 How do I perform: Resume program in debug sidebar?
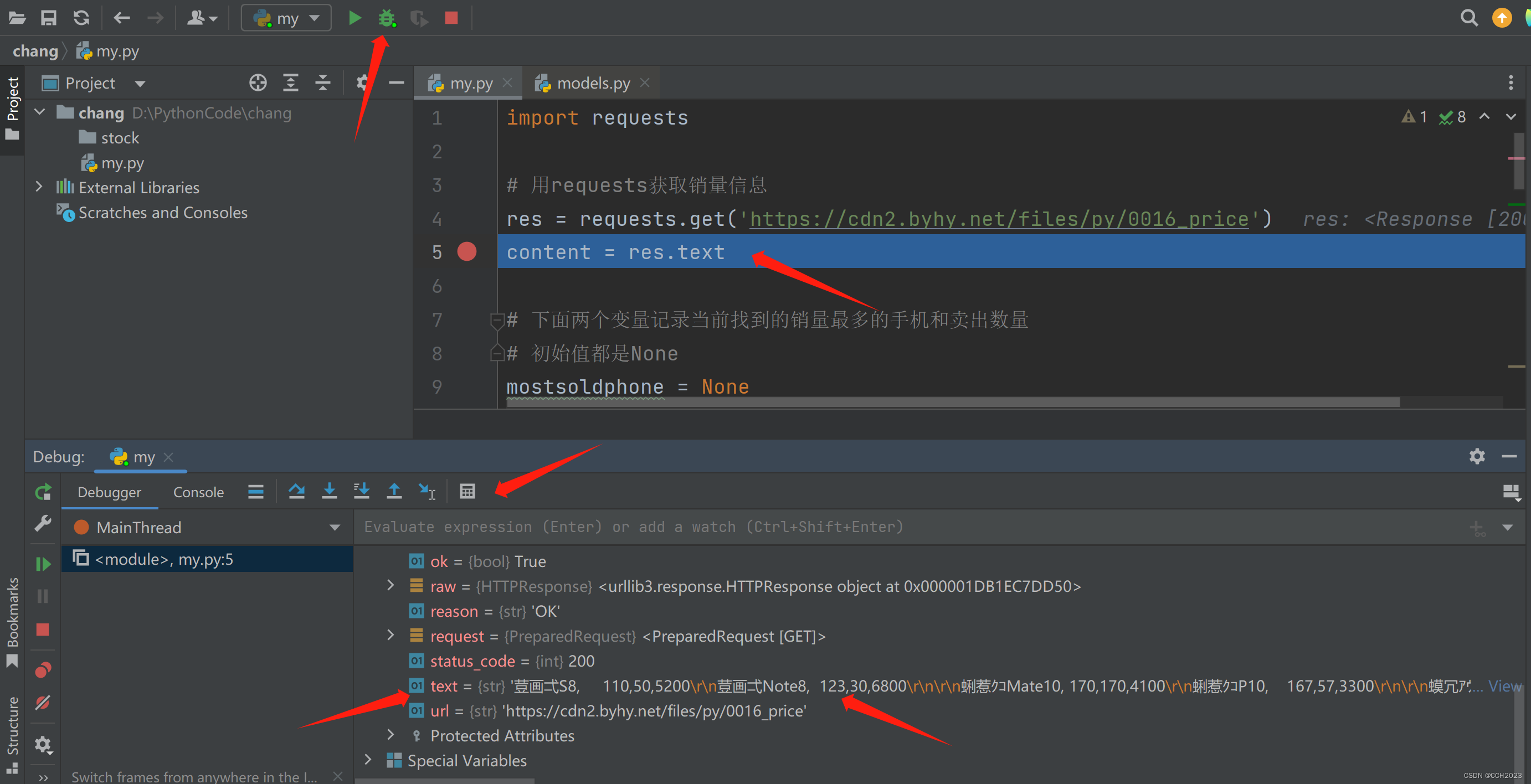[x=43, y=564]
